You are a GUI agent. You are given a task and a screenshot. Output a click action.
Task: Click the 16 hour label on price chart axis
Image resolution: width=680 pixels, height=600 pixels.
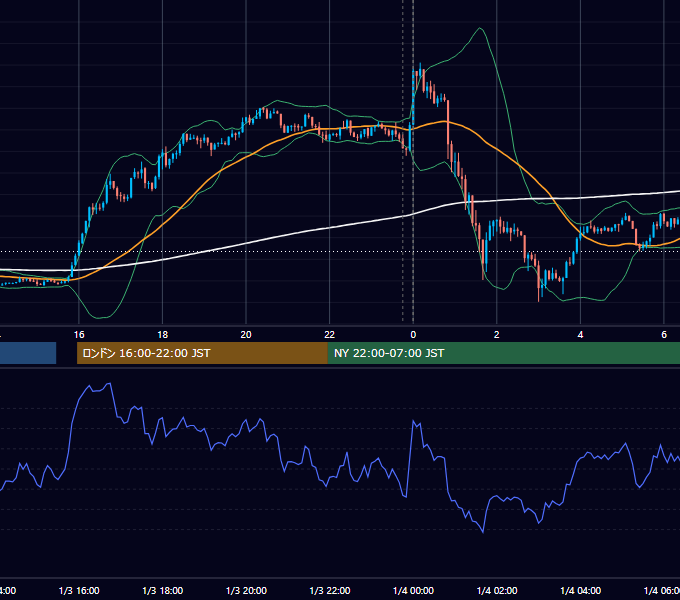79,335
